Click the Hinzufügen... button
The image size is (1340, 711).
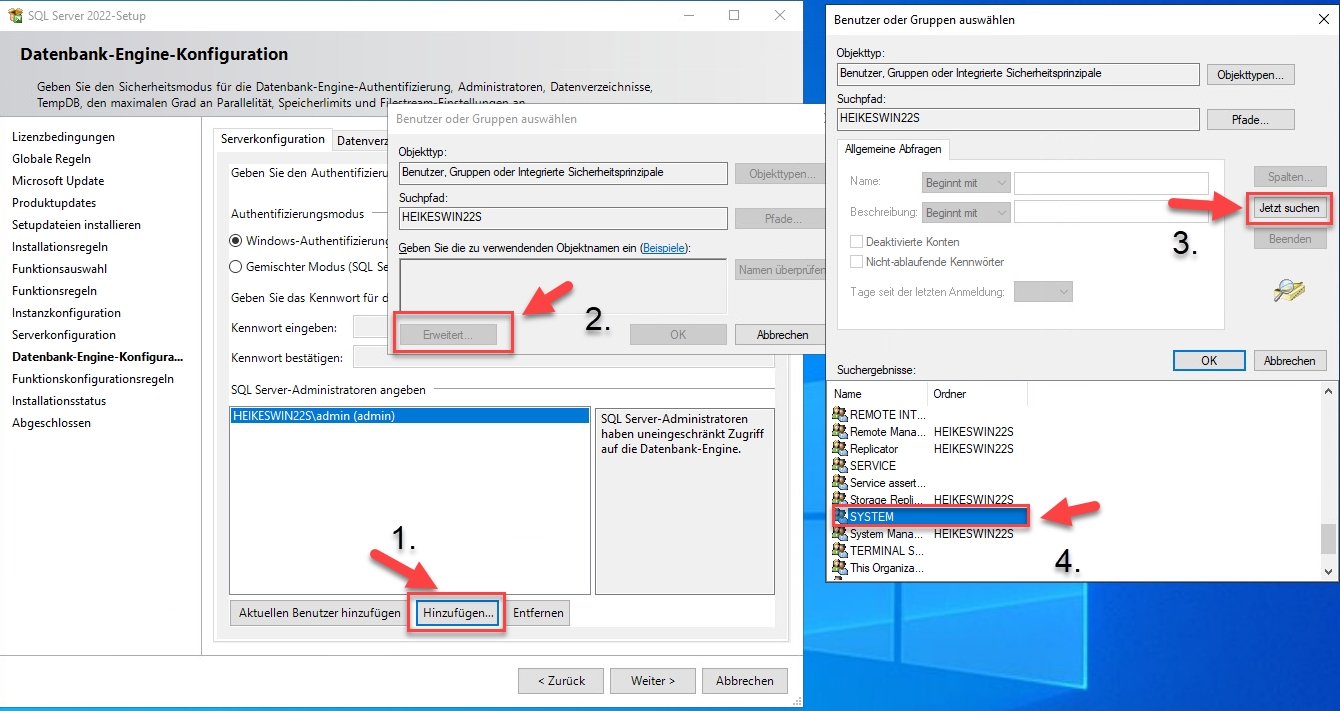click(458, 613)
